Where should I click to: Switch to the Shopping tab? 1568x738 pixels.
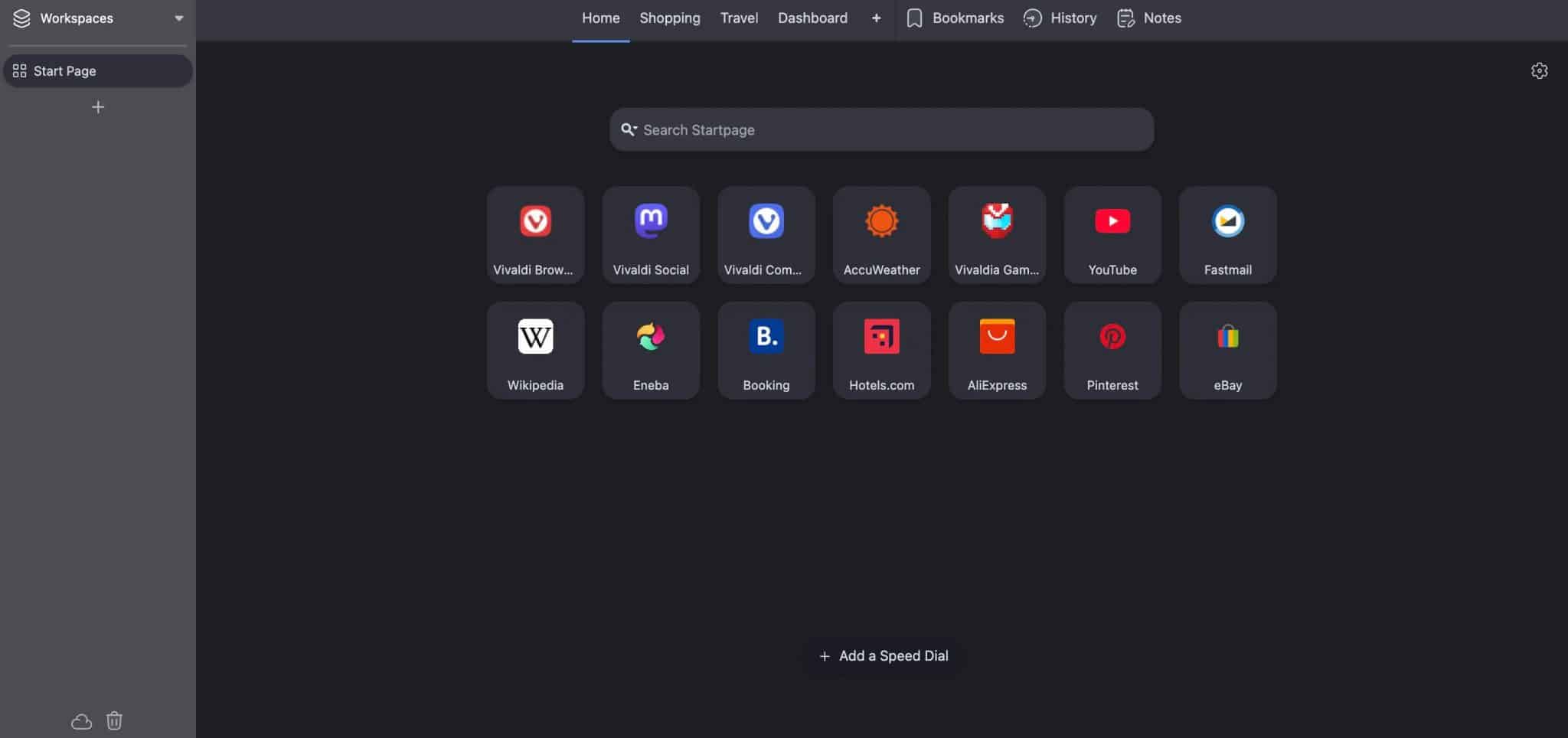669,18
